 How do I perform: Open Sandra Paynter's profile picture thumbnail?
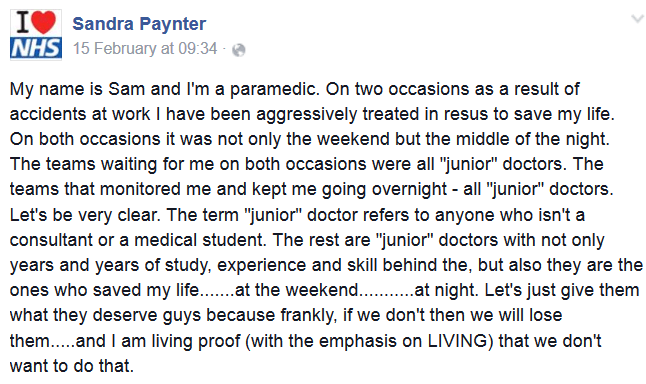click(x=36, y=35)
